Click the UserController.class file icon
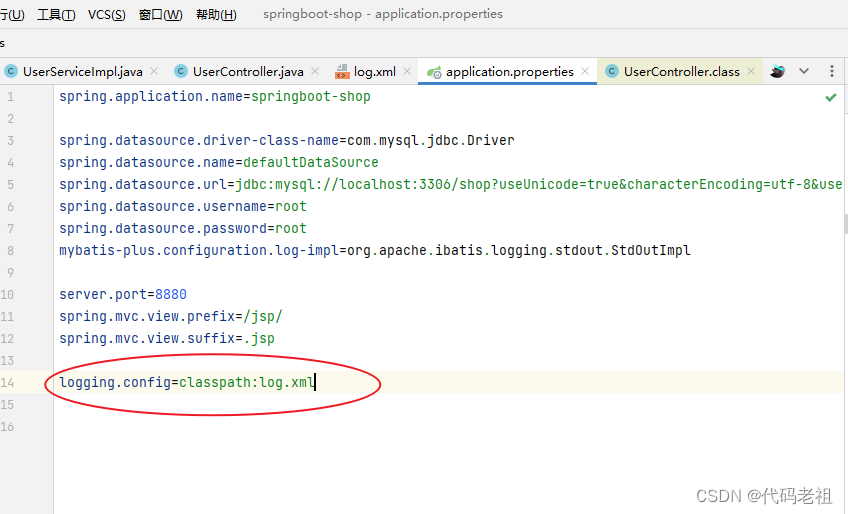The image size is (848, 514). pos(612,71)
